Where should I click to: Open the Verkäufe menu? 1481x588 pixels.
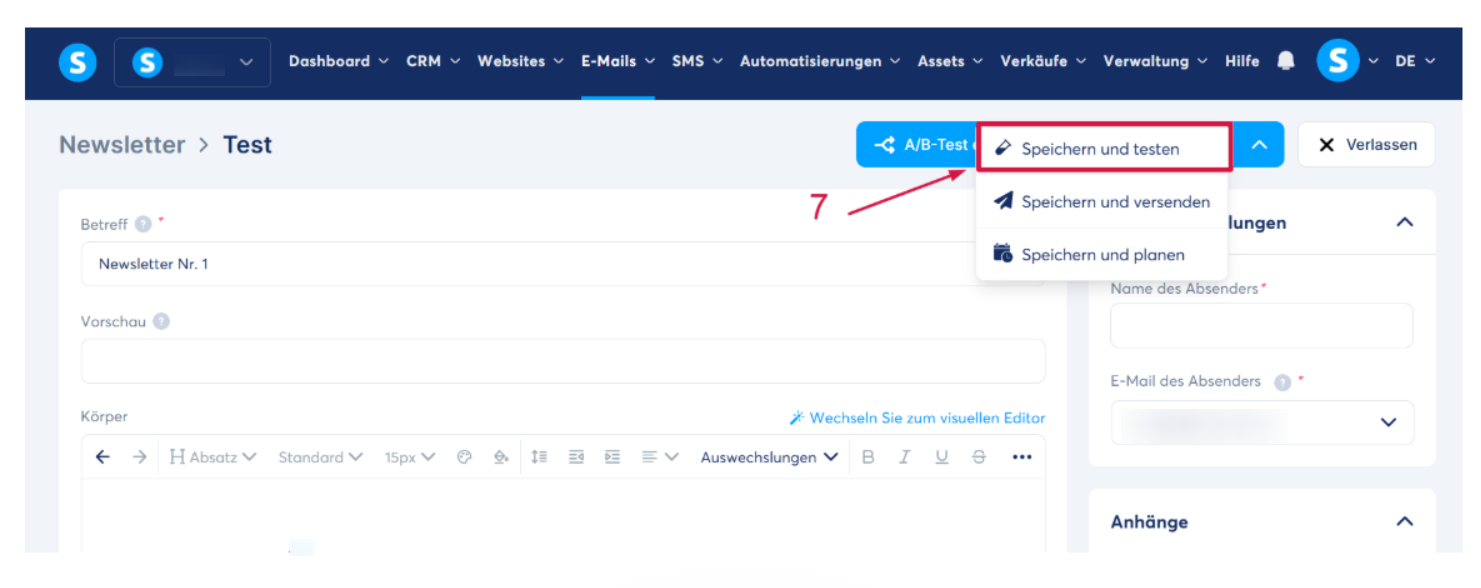(1043, 61)
